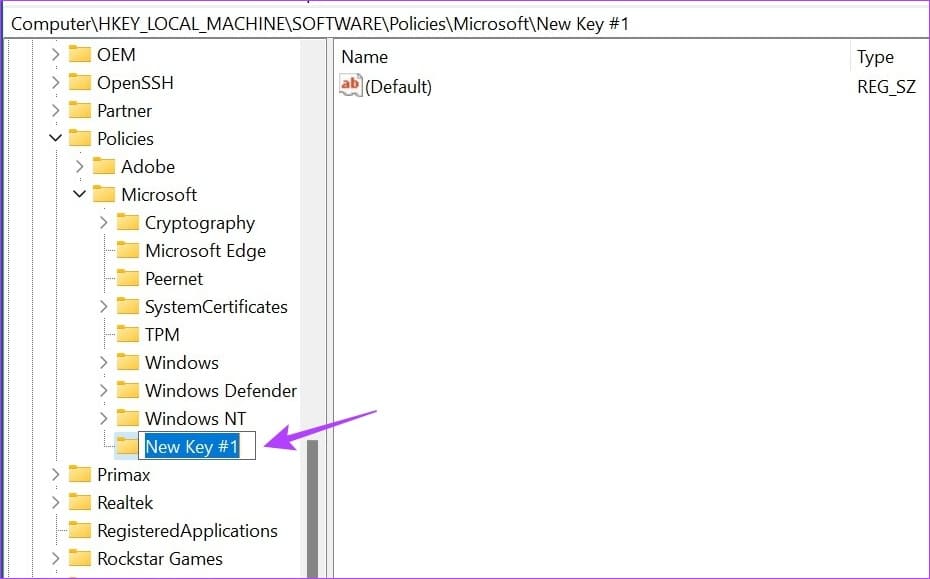This screenshot has width=930, height=579.
Task: Click the SystemCertificates folder icon
Action: [x=128, y=306]
